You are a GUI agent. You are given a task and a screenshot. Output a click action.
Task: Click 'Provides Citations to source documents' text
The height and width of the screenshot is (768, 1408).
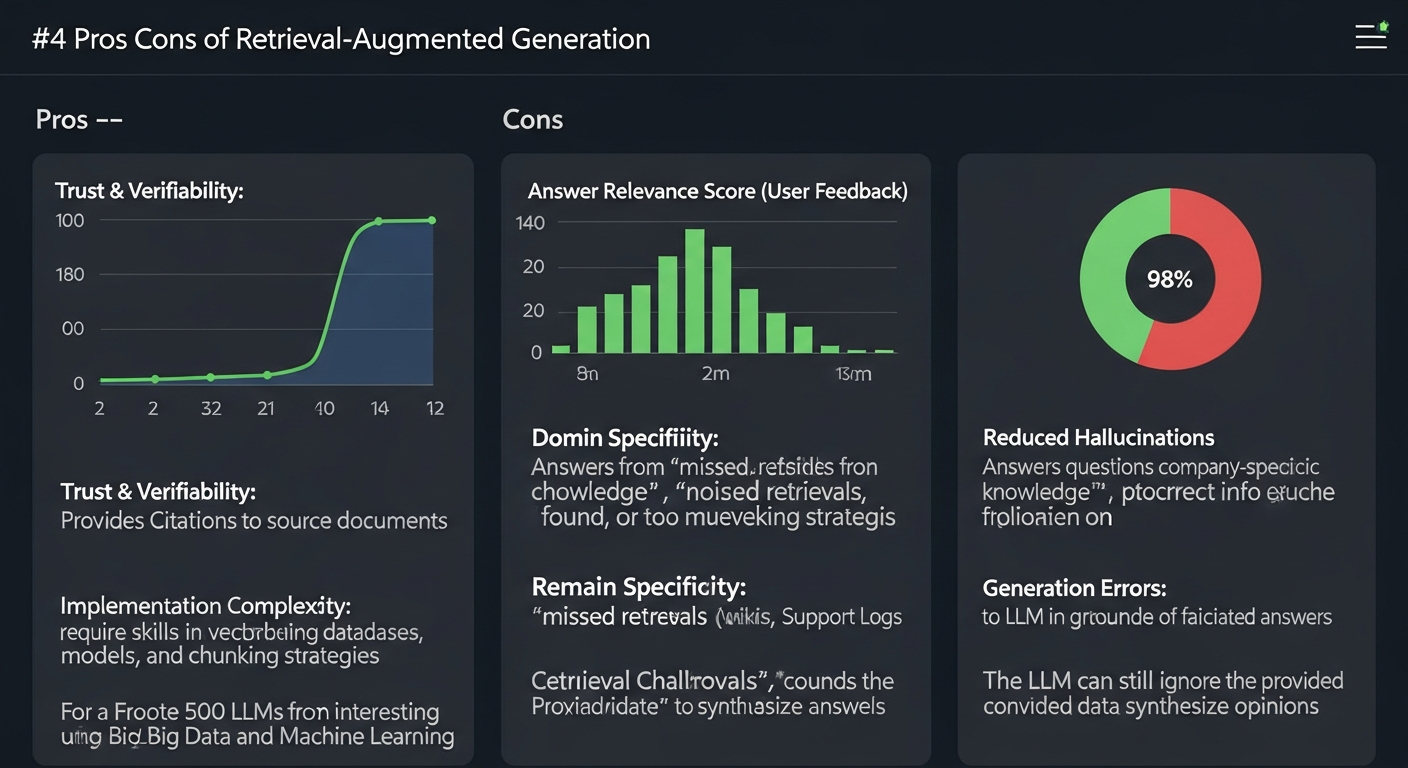254,521
